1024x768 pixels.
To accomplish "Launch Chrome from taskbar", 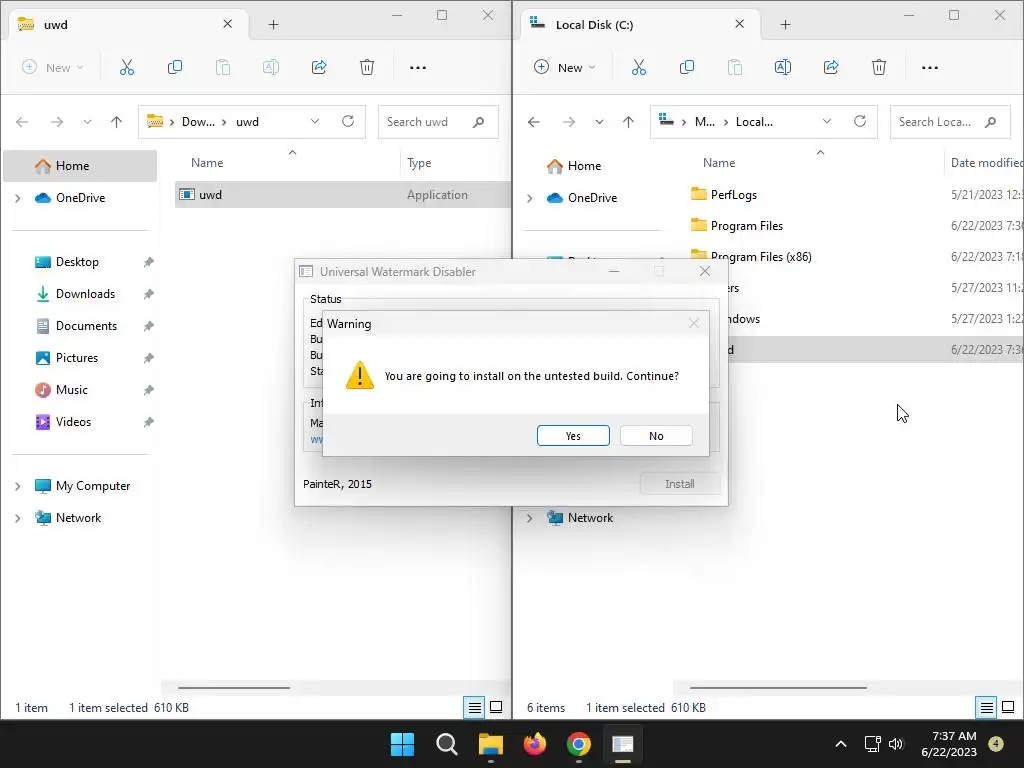I will tap(579, 744).
